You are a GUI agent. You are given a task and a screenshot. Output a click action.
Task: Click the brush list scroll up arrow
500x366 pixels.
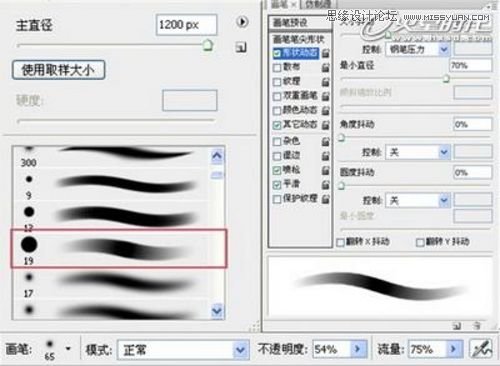[217, 156]
